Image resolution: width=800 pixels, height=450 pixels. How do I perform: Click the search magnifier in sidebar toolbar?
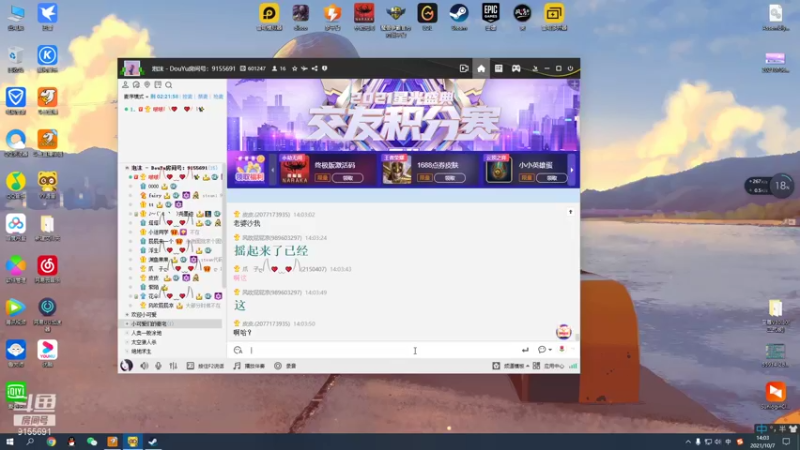(168, 85)
